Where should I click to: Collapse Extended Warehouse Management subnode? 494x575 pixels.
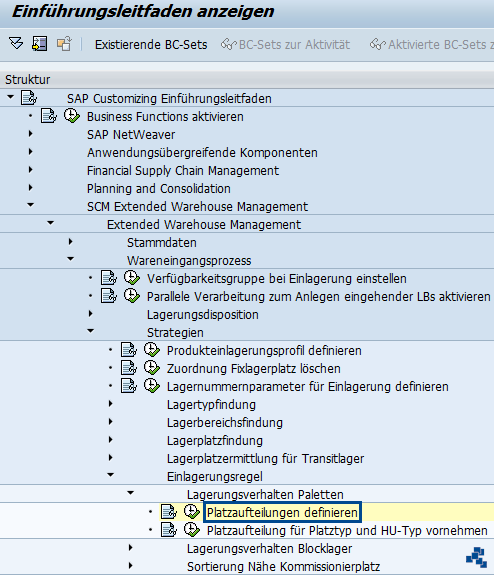click(51, 223)
